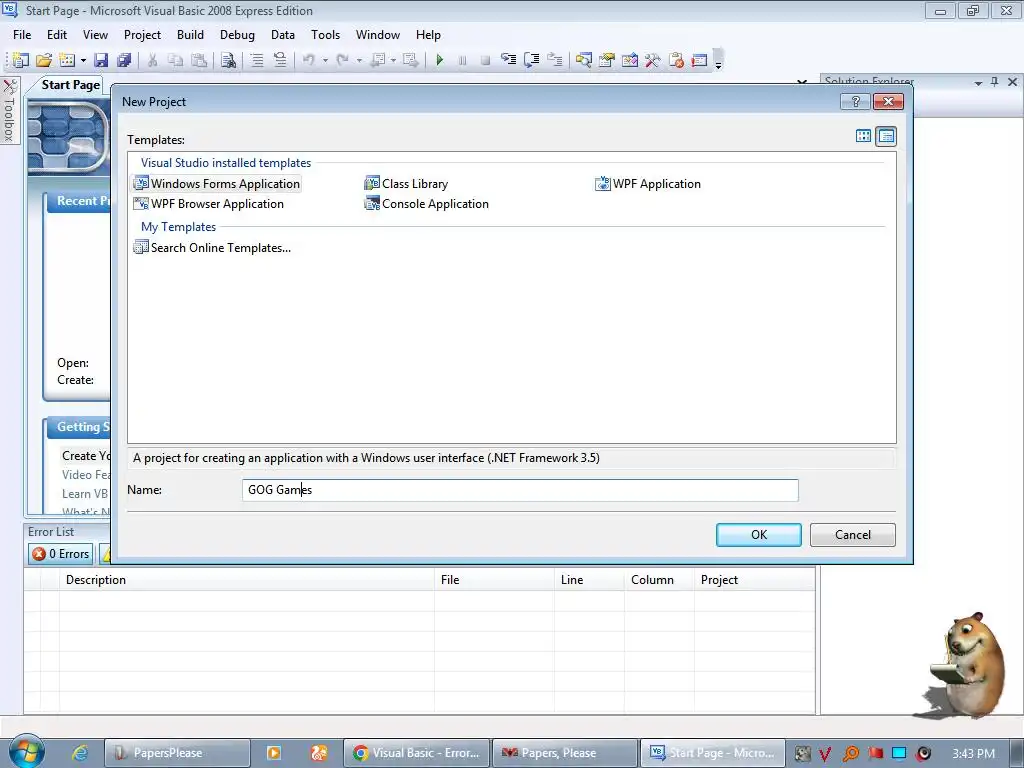
Task: Click the Cut scissors icon
Action: pos(152,60)
